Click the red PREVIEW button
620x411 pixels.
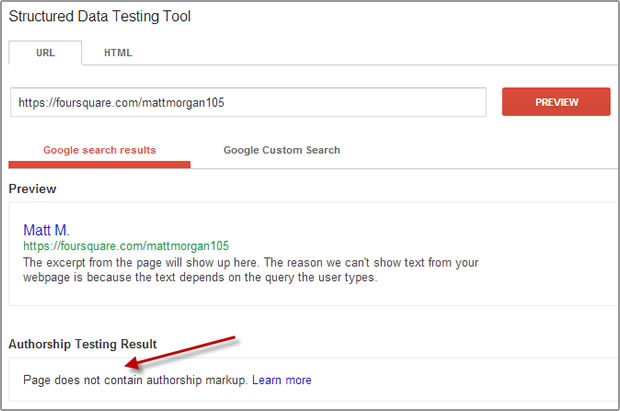point(556,102)
